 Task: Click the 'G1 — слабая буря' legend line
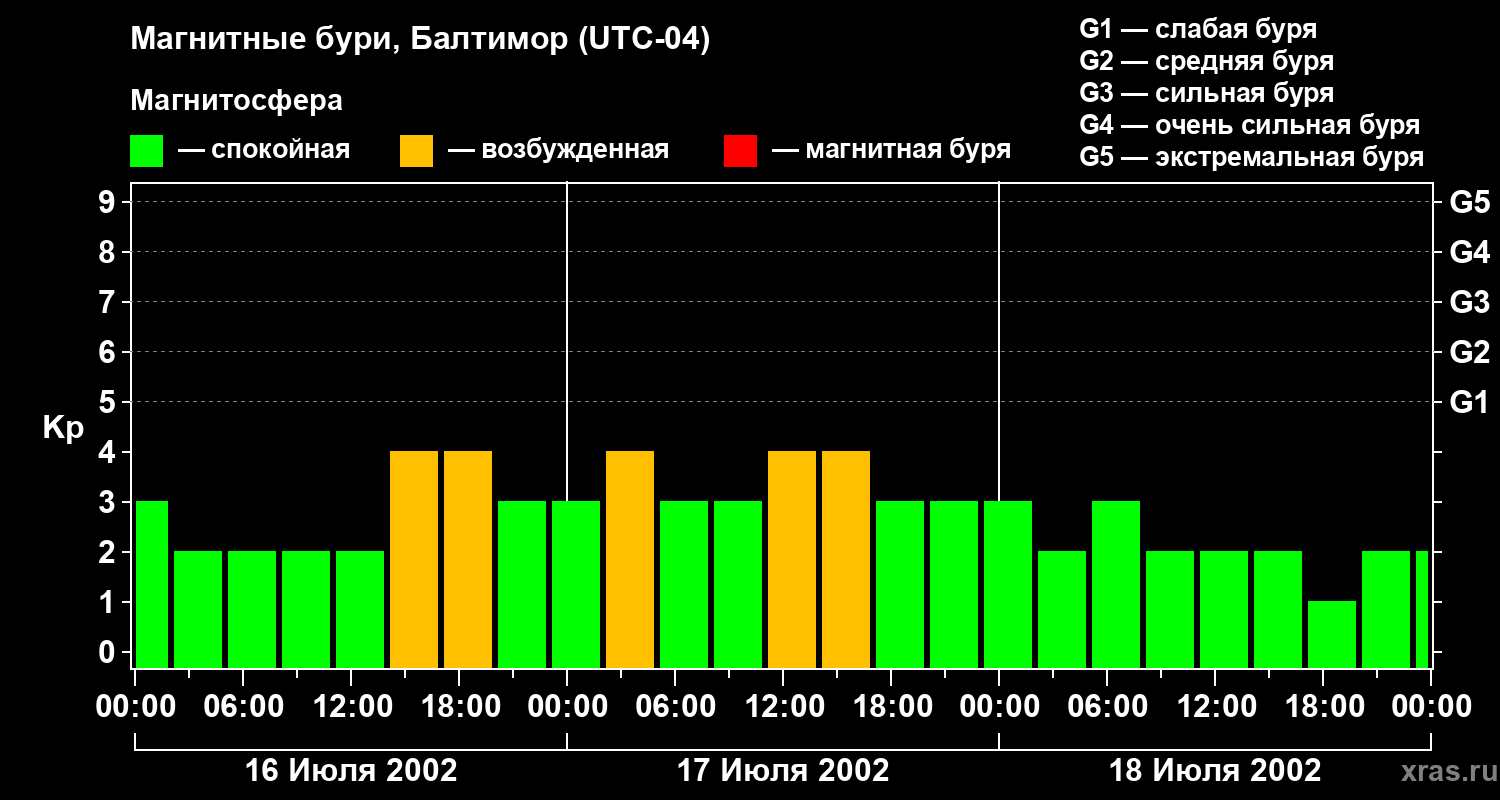click(x=1198, y=29)
